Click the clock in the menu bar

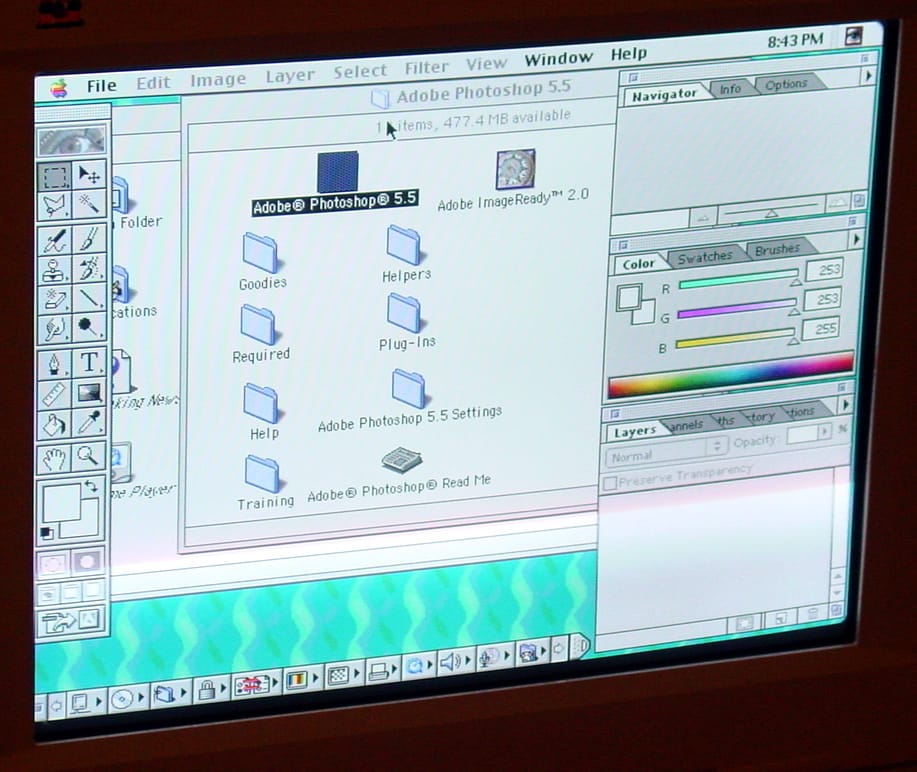(795, 40)
